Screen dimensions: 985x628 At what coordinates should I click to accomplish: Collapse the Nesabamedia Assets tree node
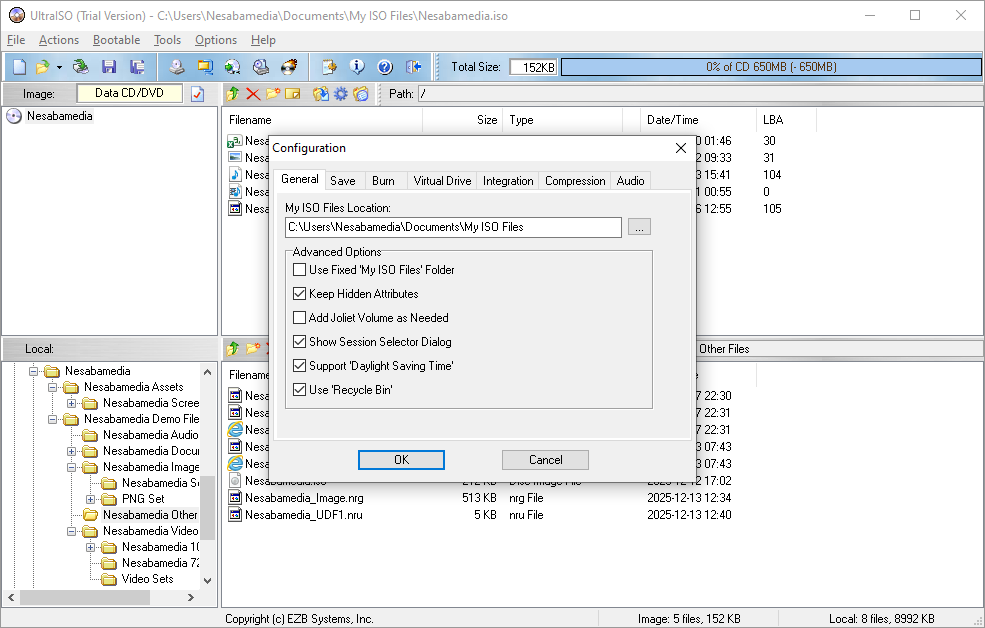pos(53,387)
